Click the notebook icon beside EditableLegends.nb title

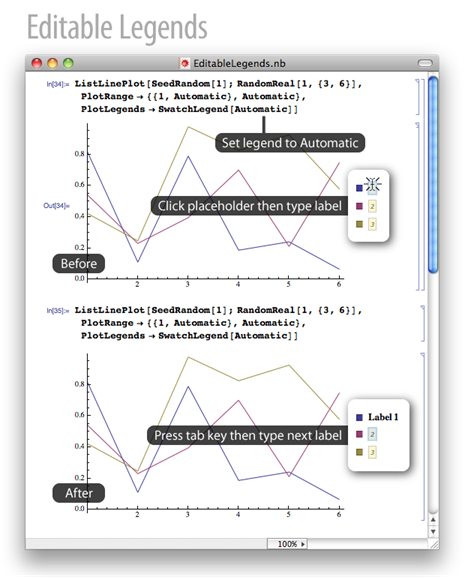click(185, 63)
